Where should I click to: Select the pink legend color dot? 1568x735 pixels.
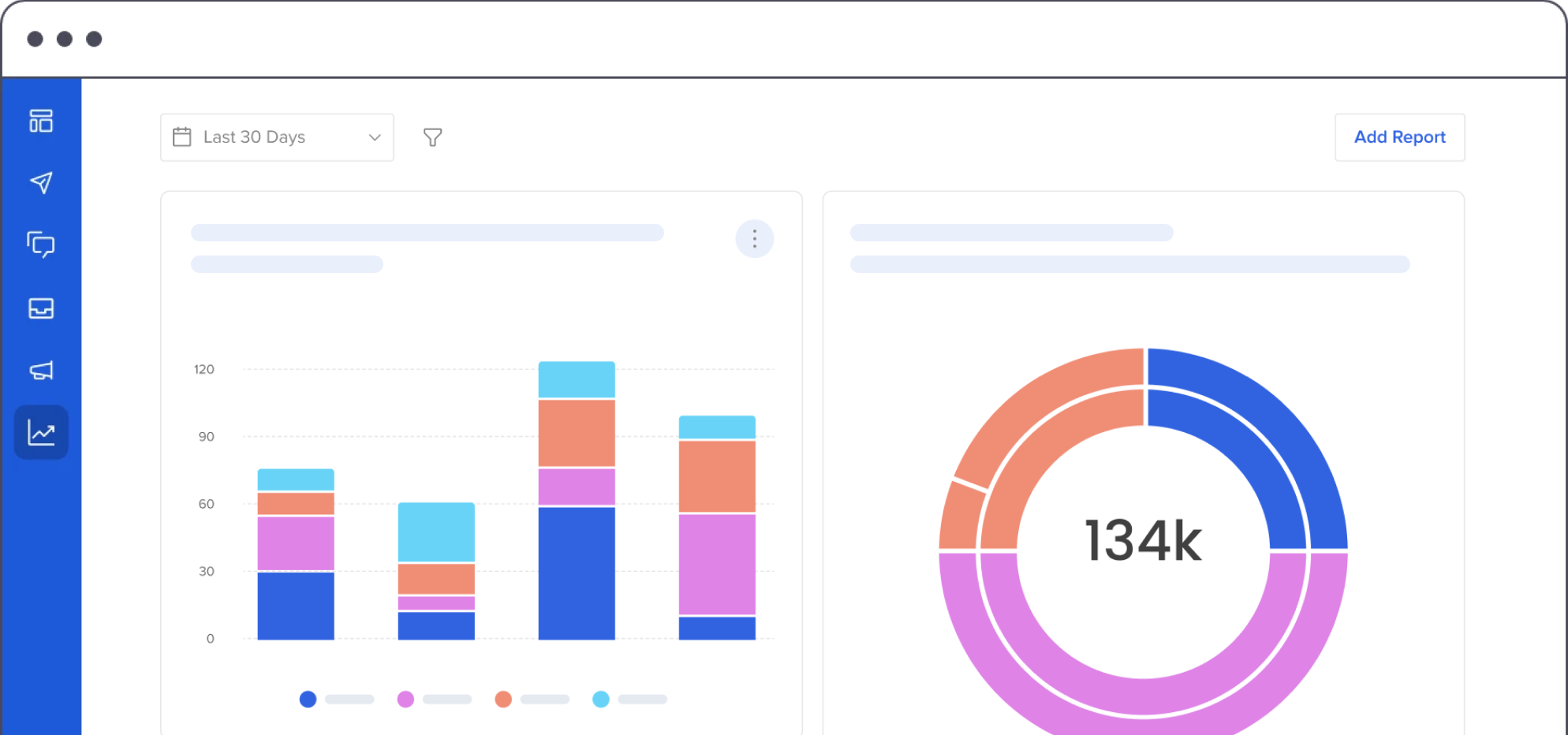click(405, 699)
